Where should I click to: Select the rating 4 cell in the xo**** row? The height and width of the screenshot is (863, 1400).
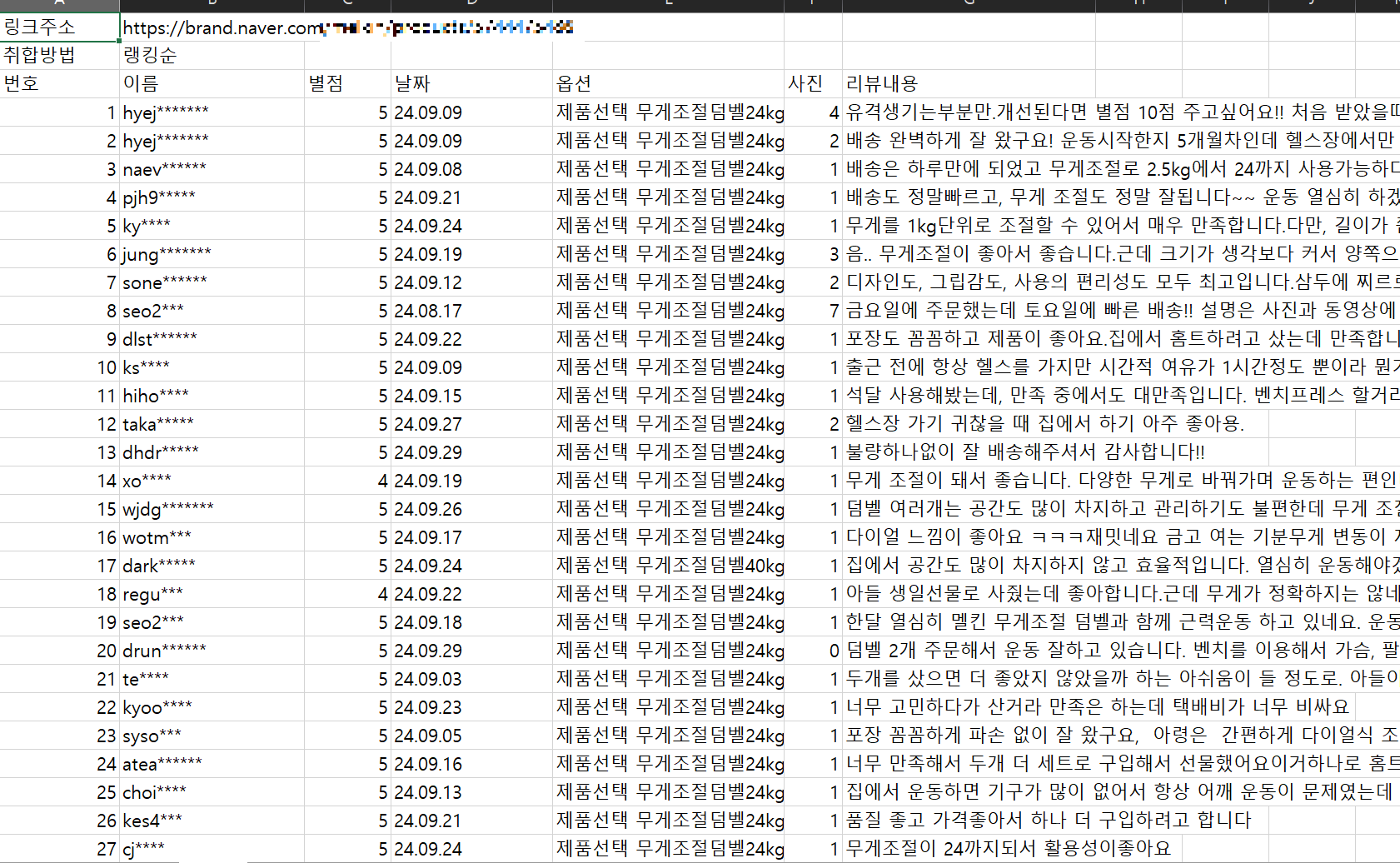point(347,481)
